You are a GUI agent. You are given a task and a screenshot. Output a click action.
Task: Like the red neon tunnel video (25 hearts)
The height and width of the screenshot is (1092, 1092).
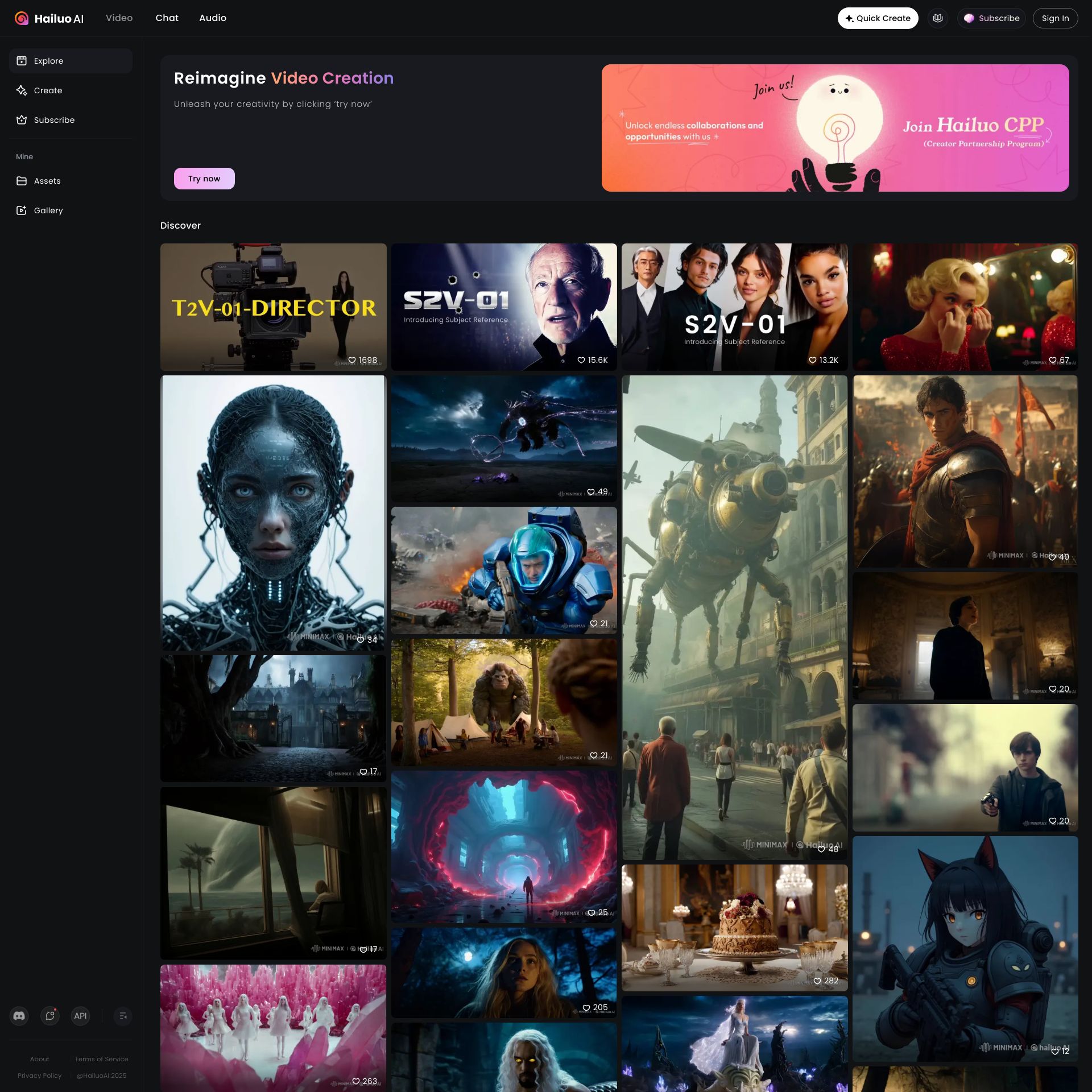[591, 912]
